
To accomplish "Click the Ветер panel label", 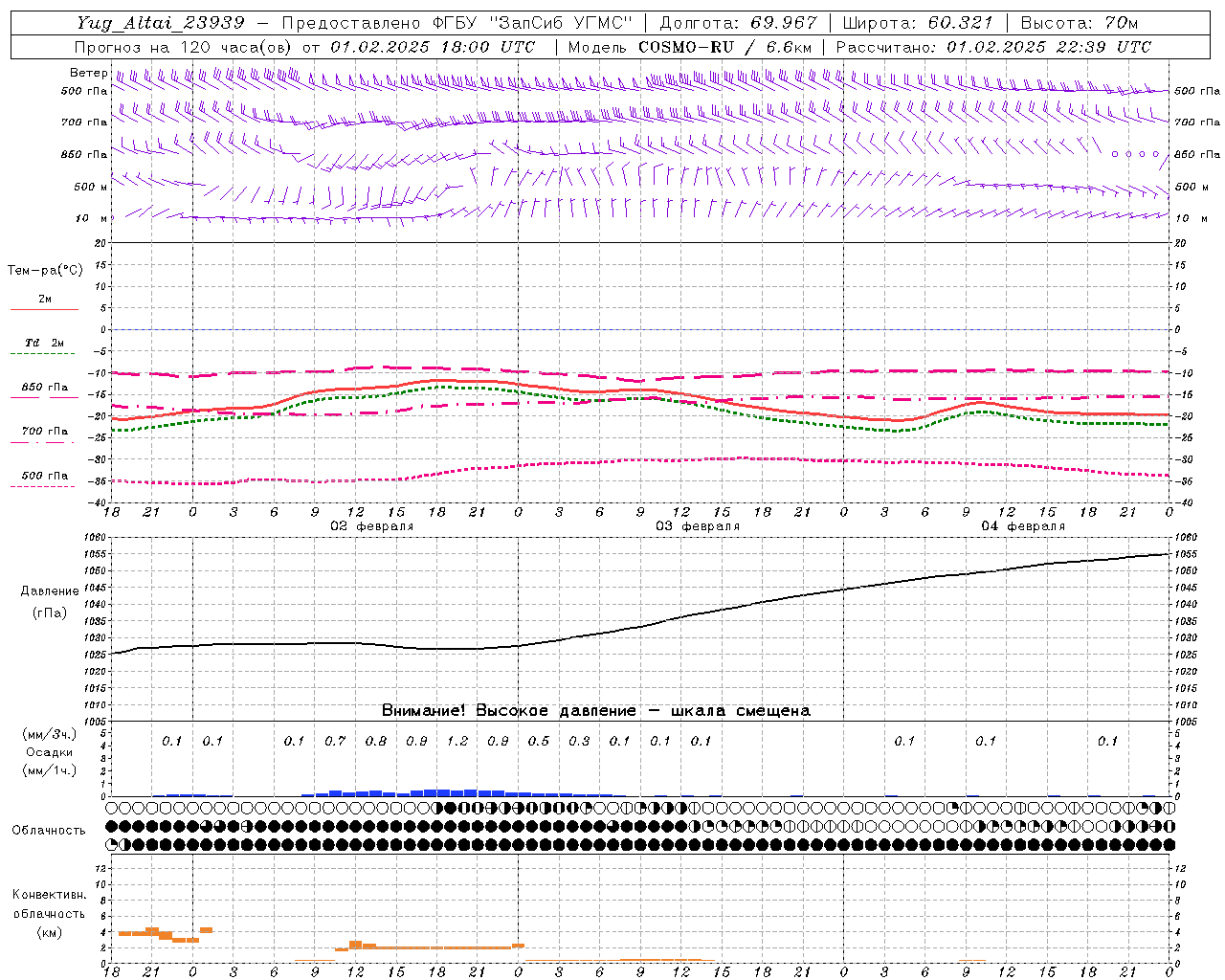I will click(88, 73).
